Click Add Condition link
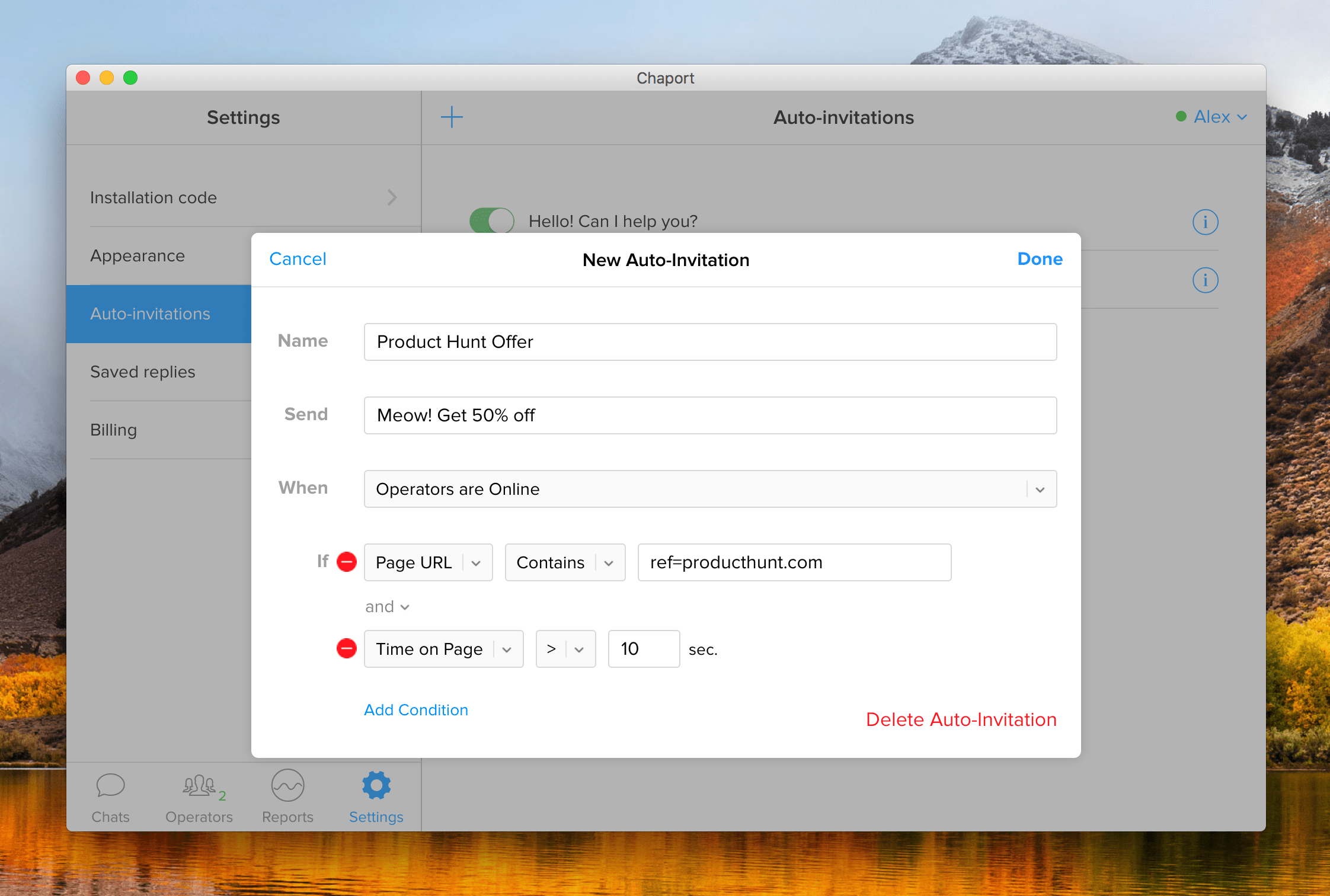 (415, 709)
